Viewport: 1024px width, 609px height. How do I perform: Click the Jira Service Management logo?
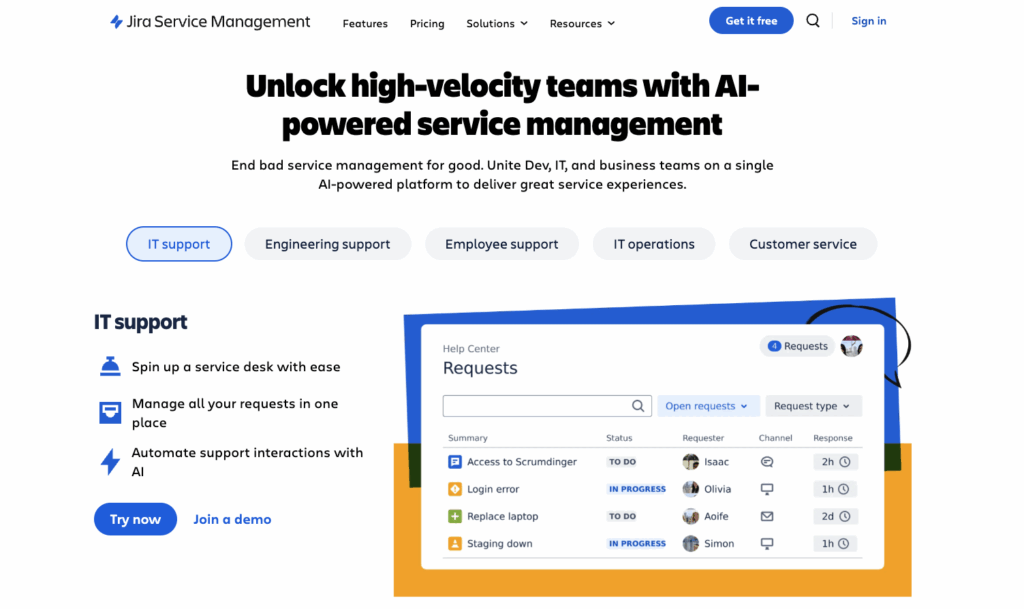(x=210, y=22)
